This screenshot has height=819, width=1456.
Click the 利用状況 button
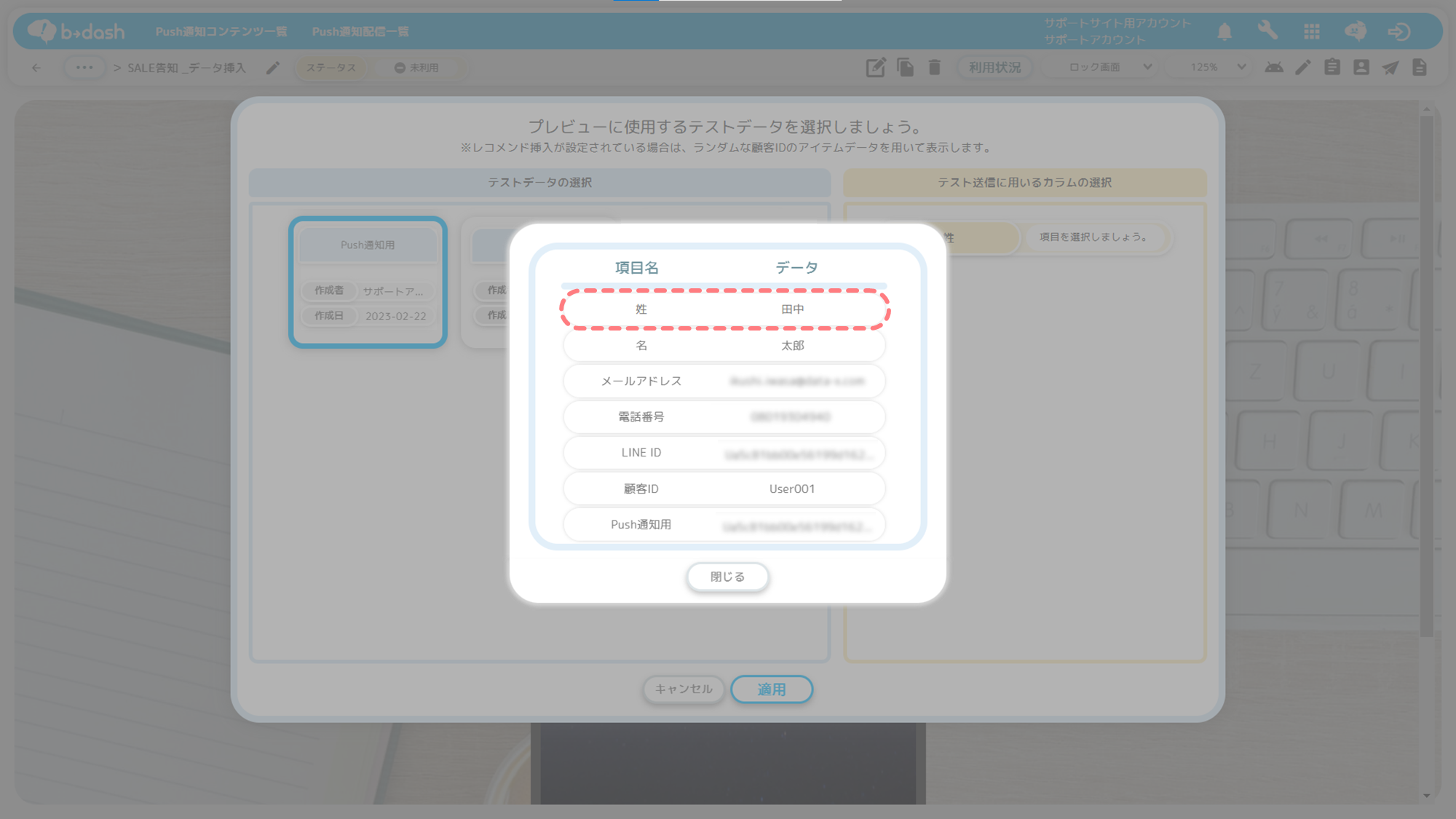pos(994,68)
